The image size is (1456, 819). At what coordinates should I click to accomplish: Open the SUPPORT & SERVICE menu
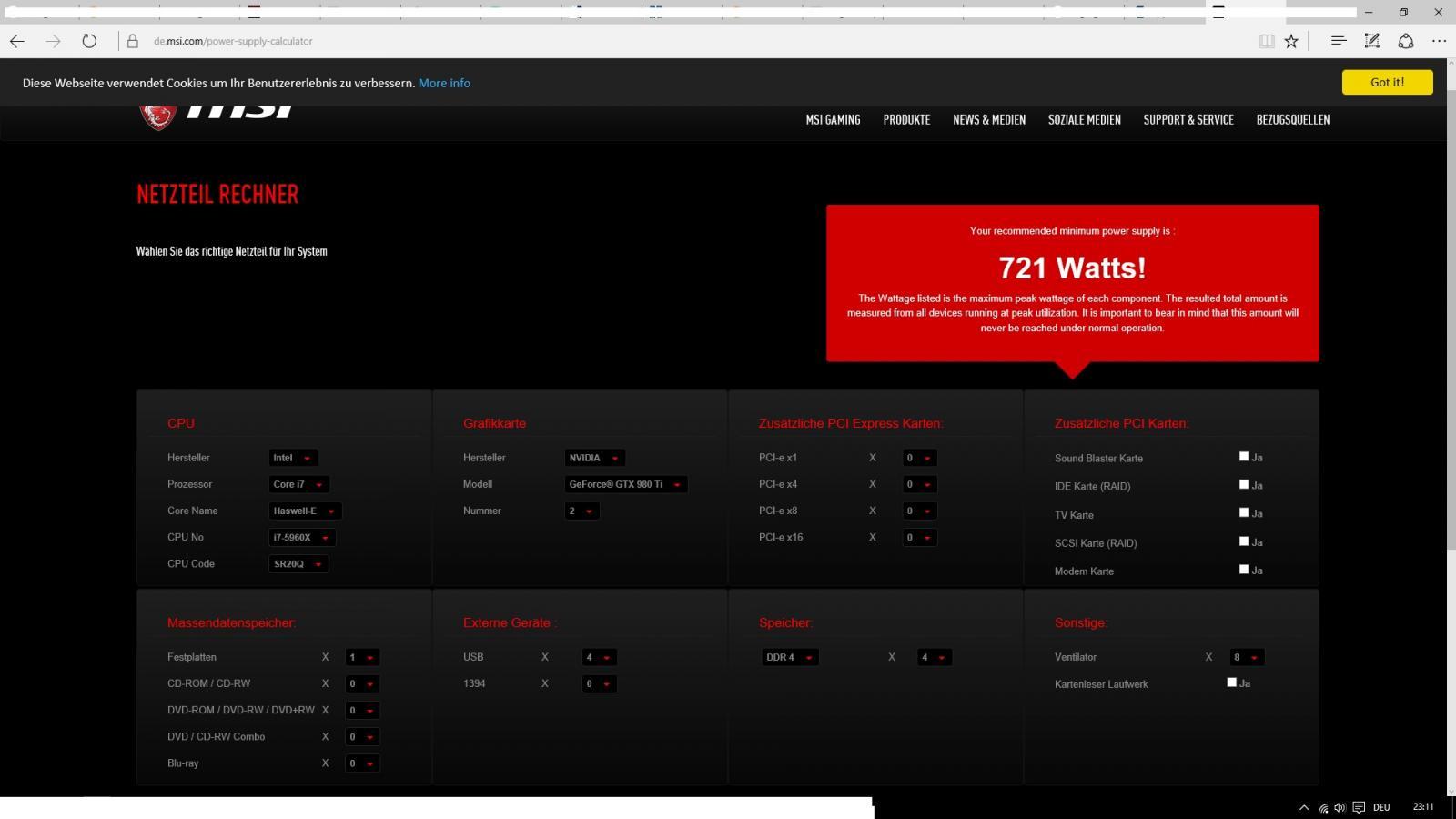(1188, 120)
